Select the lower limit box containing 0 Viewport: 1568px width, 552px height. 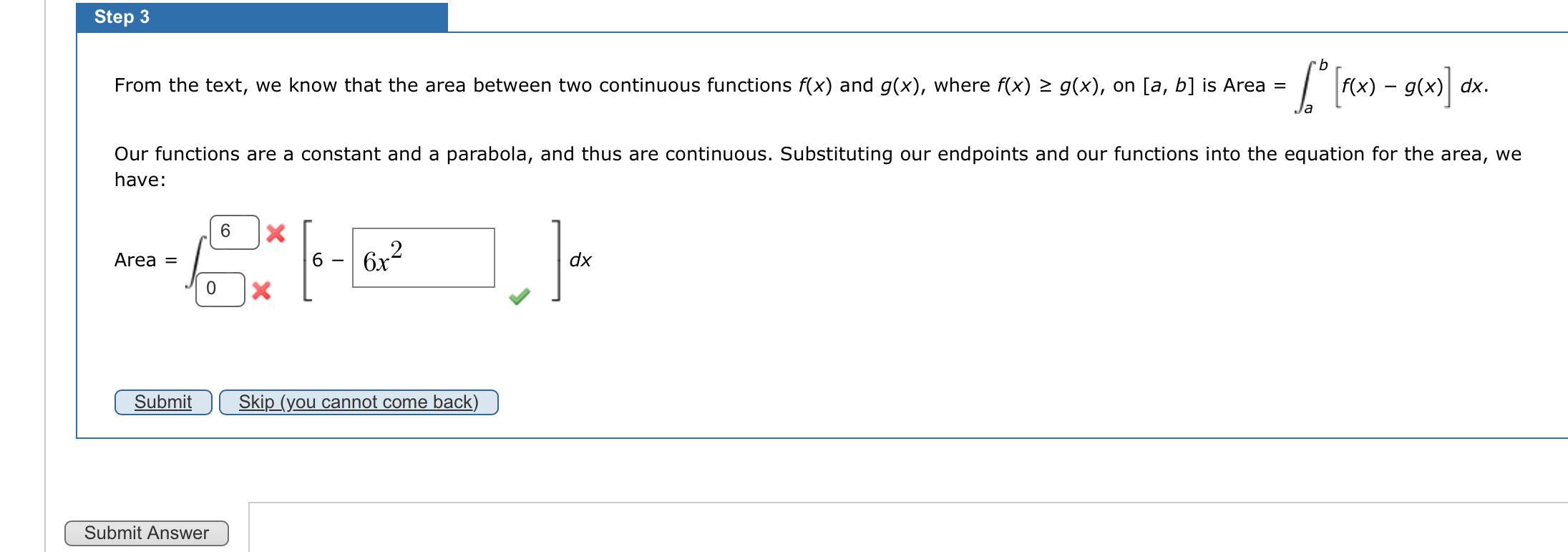point(220,289)
